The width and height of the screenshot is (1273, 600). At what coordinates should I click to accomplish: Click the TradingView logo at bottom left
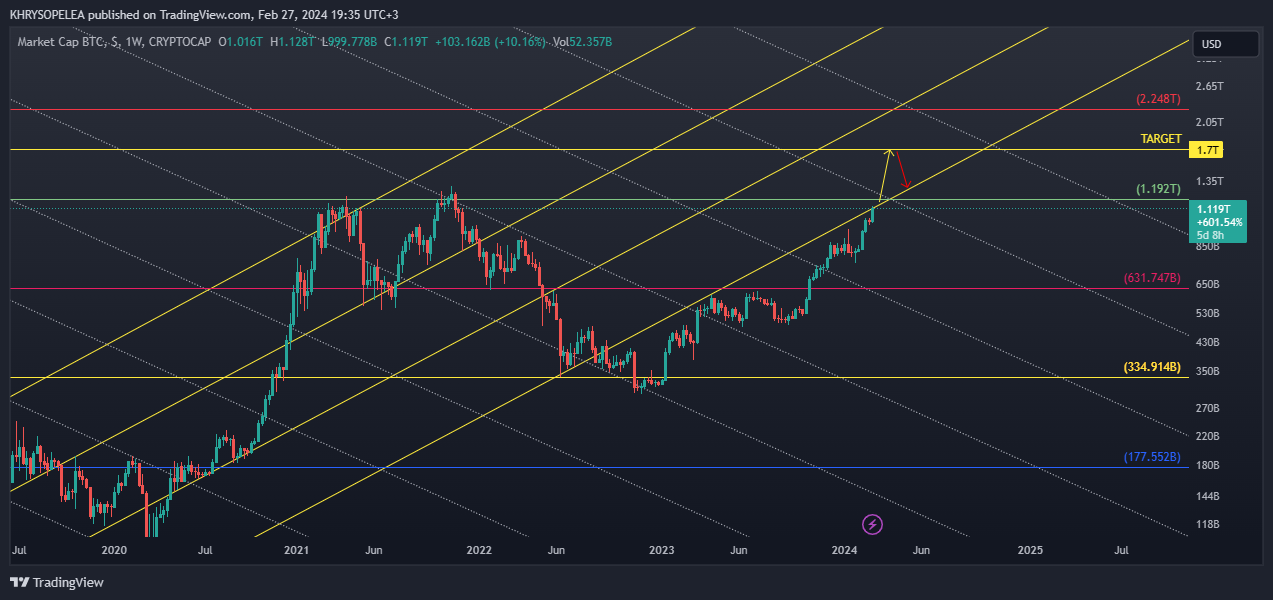[57, 582]
